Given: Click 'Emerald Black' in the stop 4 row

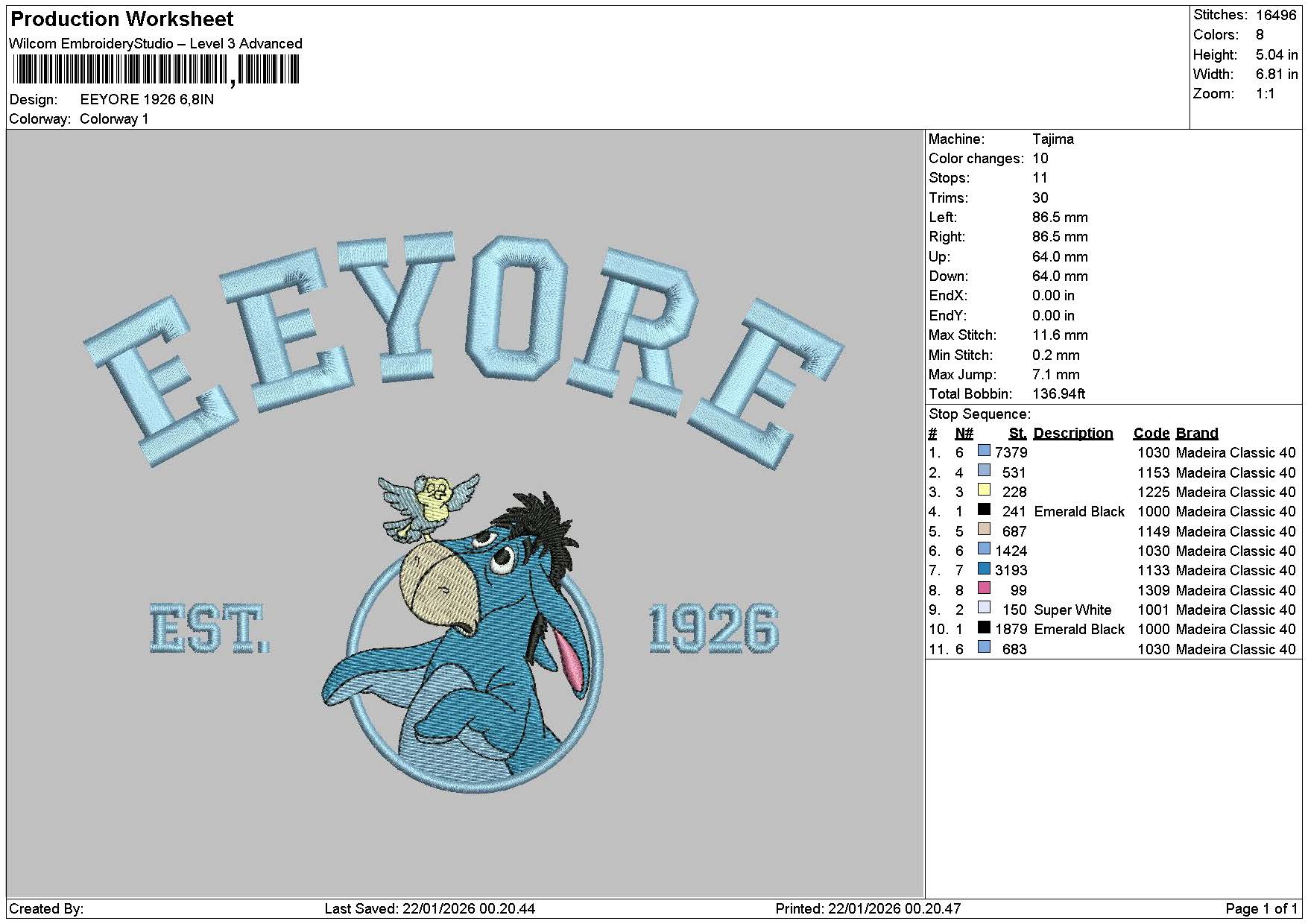Looking at the screenshot, I should (1079, 511).
